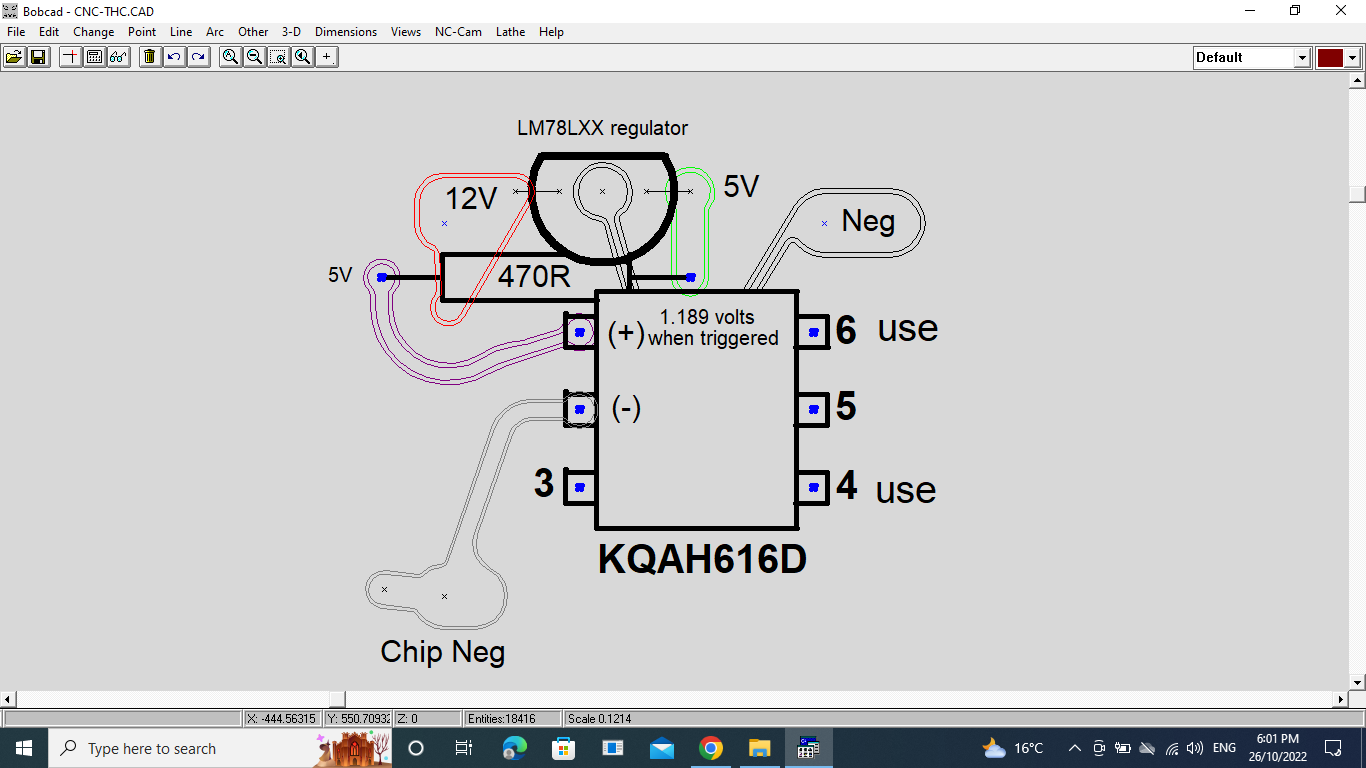The image size is (1366, 768).
Task: Open Google Chrome from the taskbar
Action: [x=711, y=748]
